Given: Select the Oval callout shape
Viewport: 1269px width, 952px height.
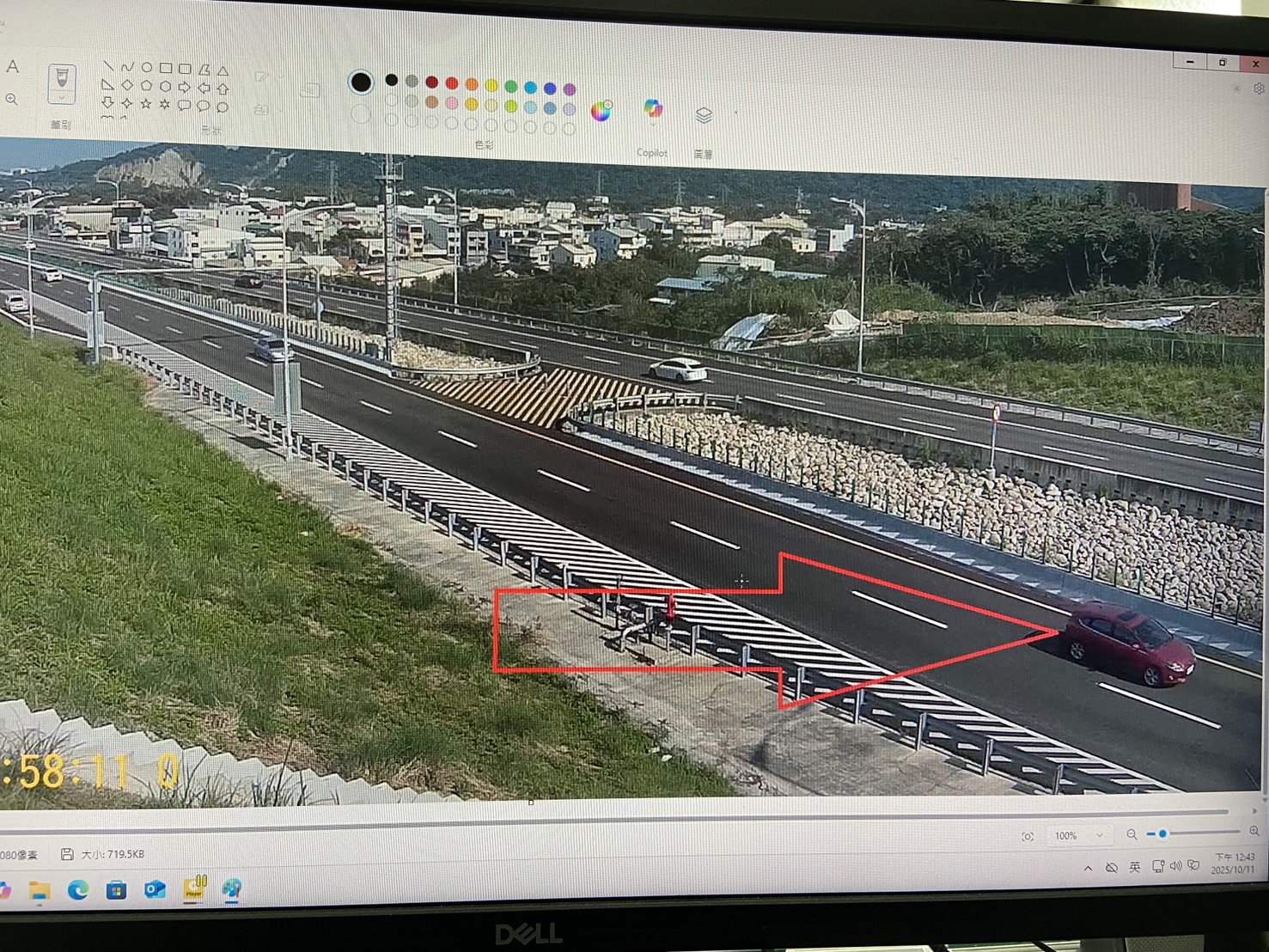Looking at the screenshot, I should [204, 106].
